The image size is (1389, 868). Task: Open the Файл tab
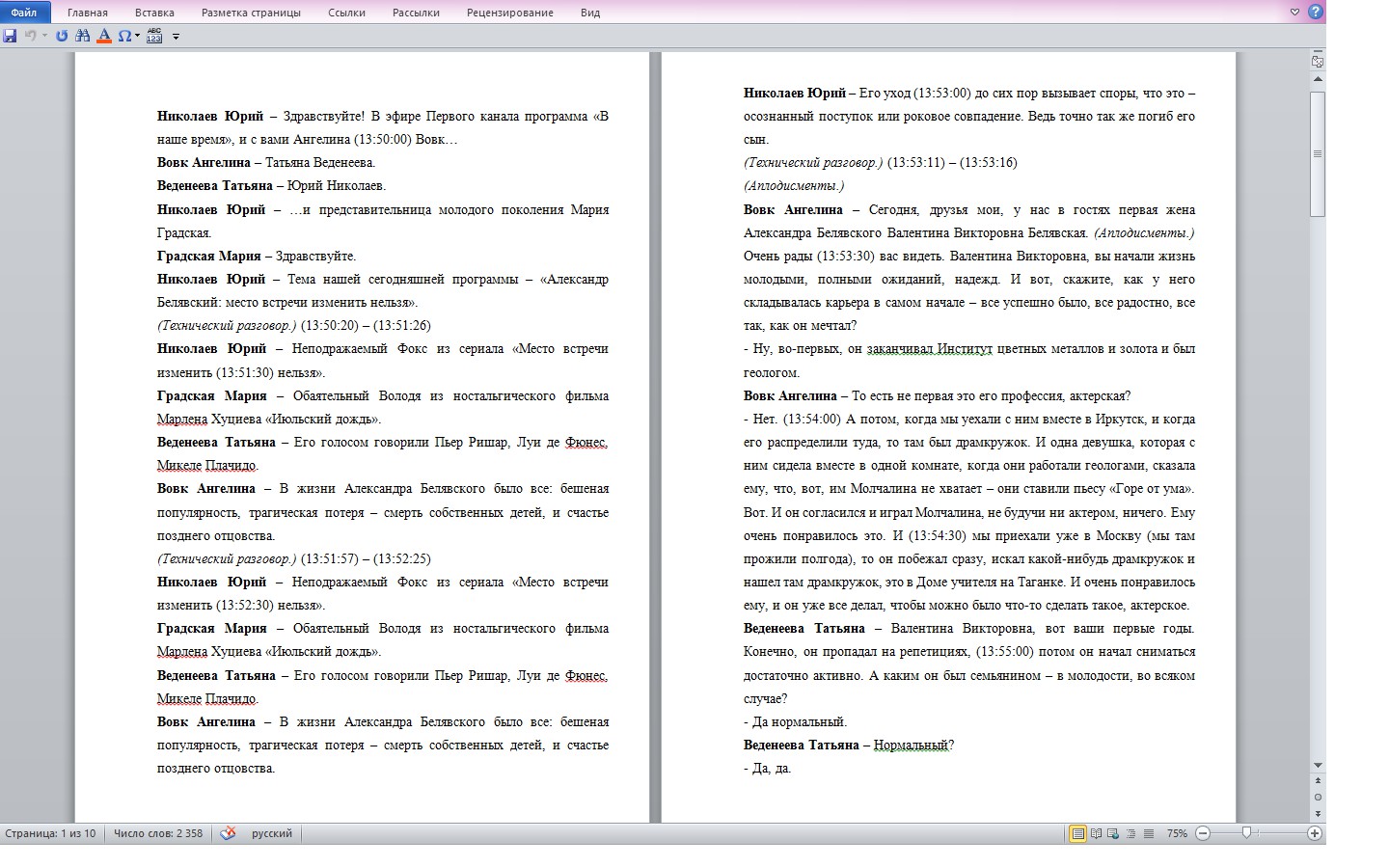click(x=24, y=13)
